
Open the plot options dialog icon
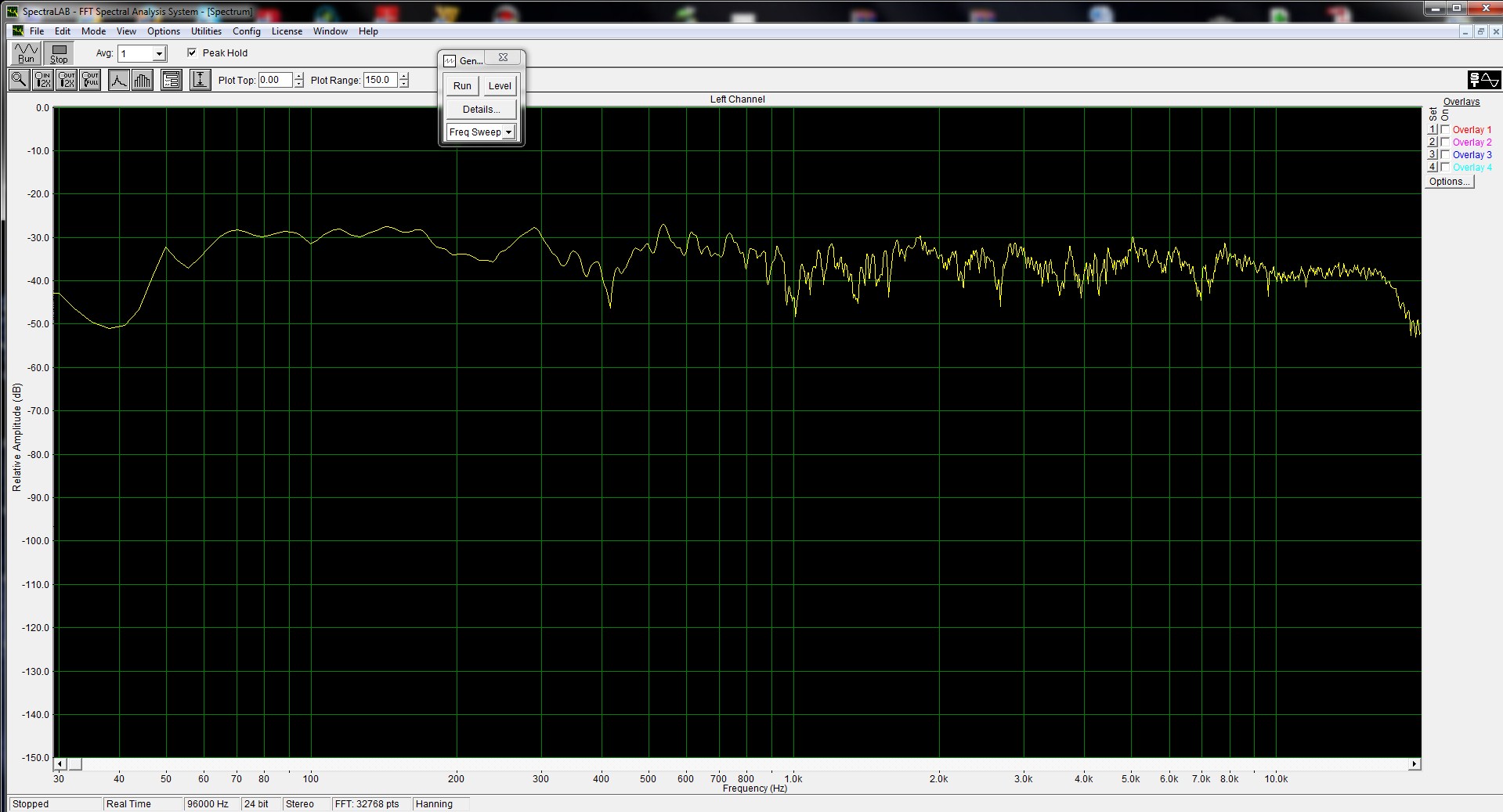(172, 80)
